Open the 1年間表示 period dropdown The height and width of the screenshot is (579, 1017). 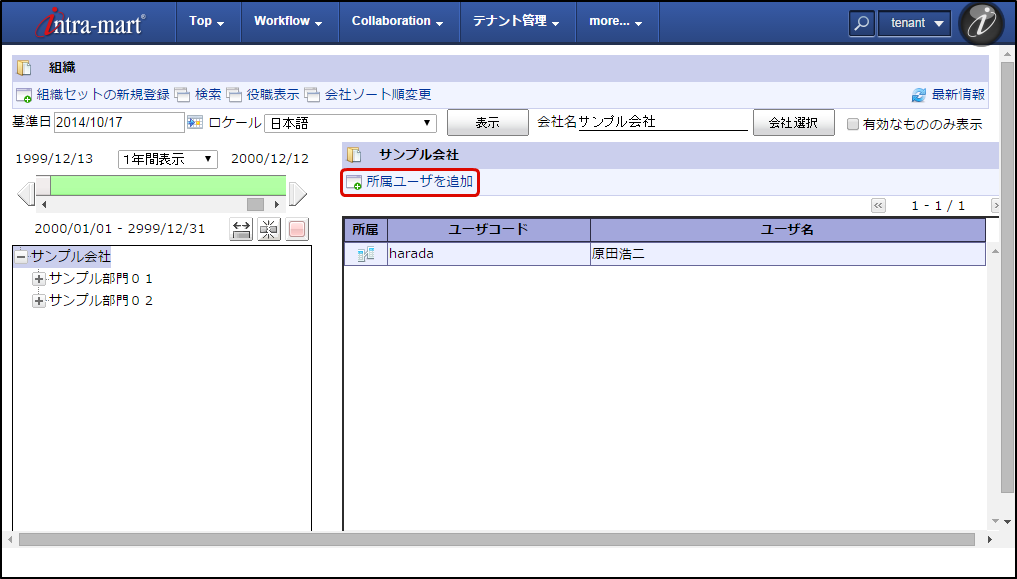point(168,159)
